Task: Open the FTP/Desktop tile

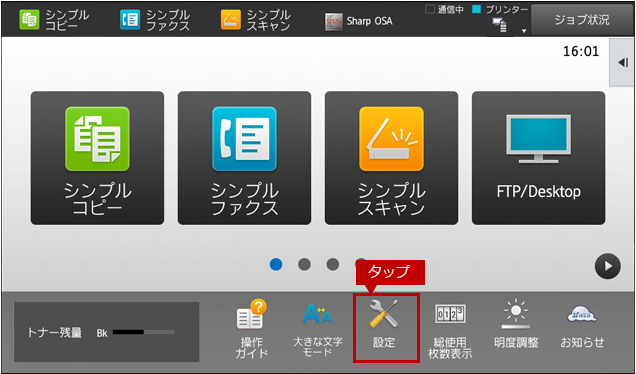Action: (538, 158)
